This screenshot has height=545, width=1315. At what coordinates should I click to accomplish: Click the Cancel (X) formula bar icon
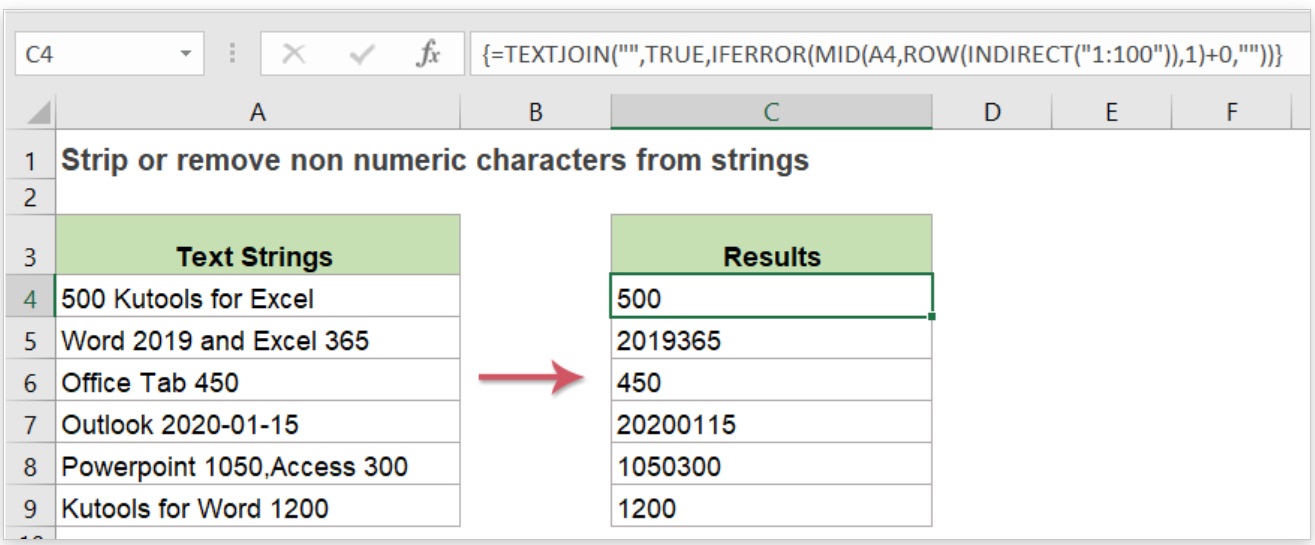click(294, 55)
